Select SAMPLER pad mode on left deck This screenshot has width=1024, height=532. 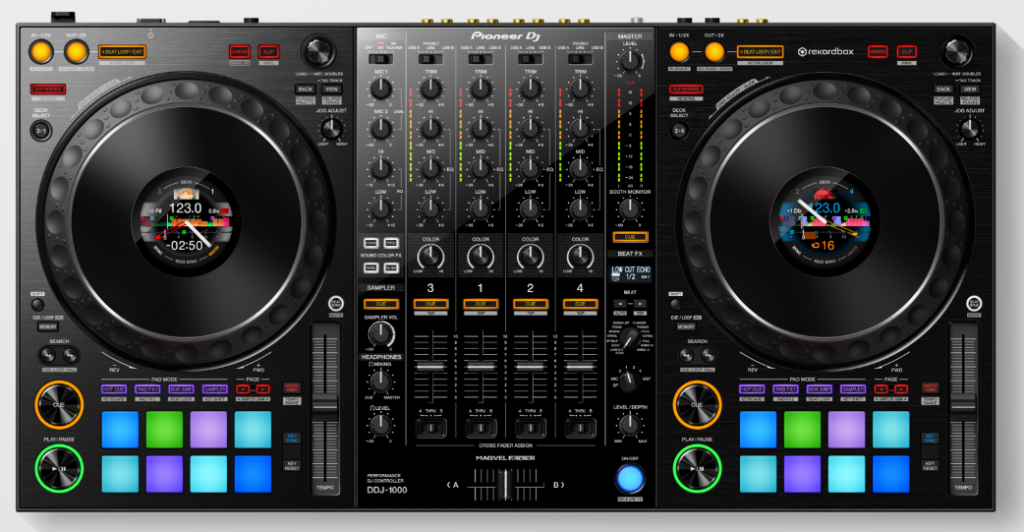(x=215, y=389)
